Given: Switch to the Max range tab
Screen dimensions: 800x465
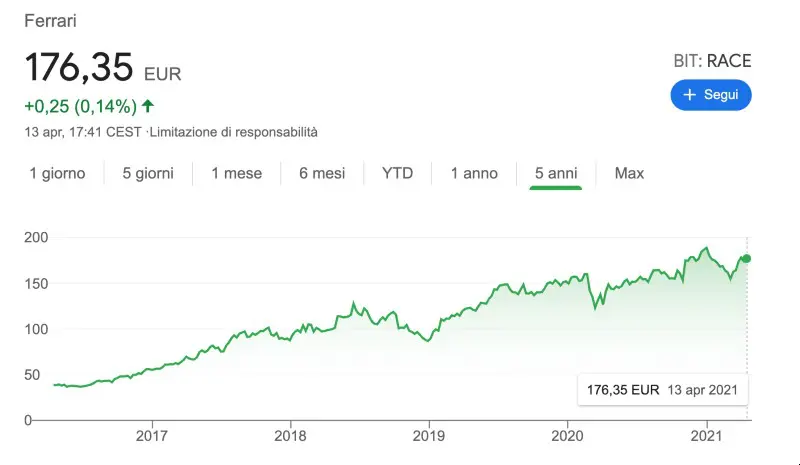Looking at the screenshot, I should coord(629,174).
